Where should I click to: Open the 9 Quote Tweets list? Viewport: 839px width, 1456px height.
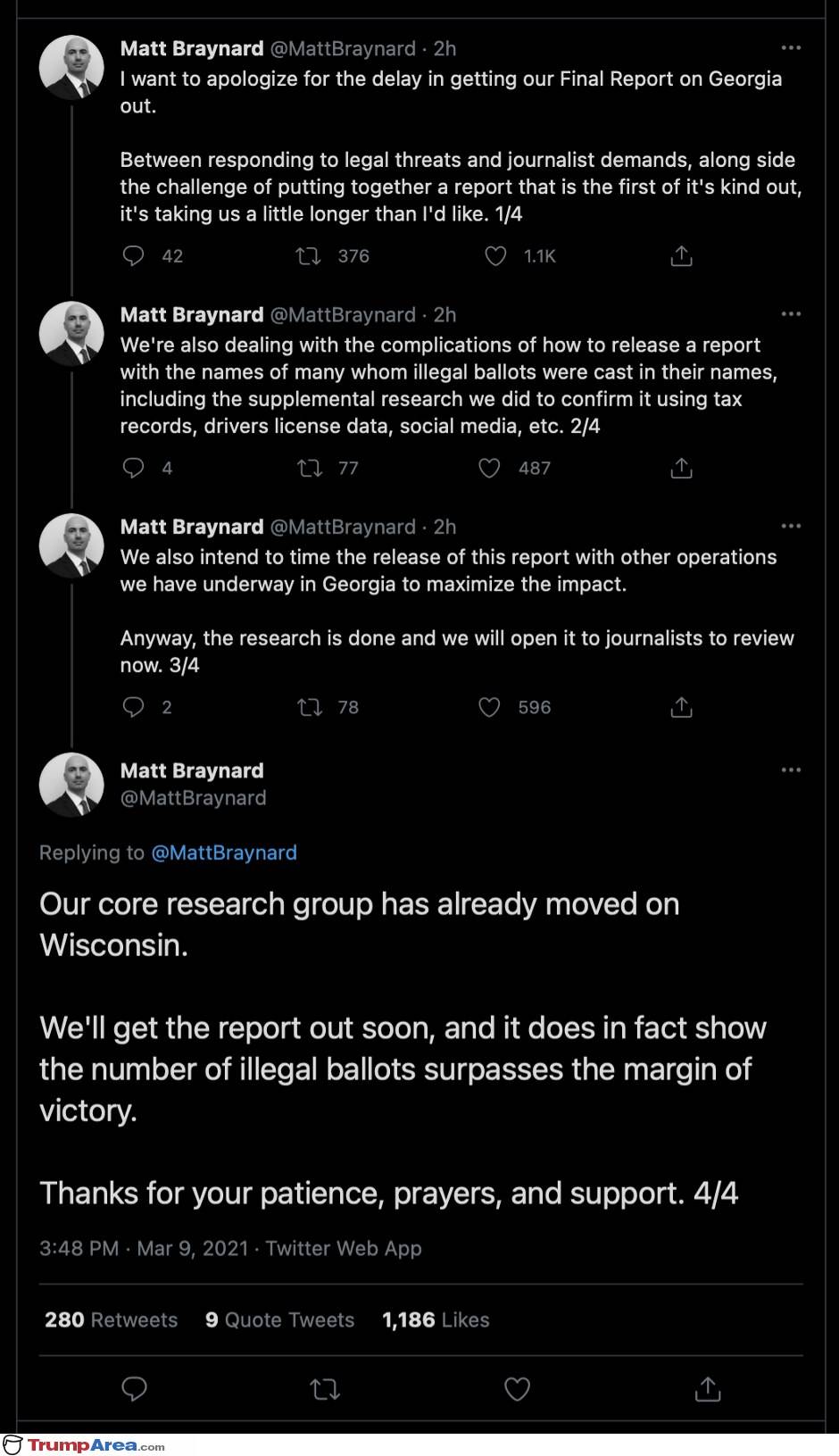pyautogui.click(x=279, y=1319)
